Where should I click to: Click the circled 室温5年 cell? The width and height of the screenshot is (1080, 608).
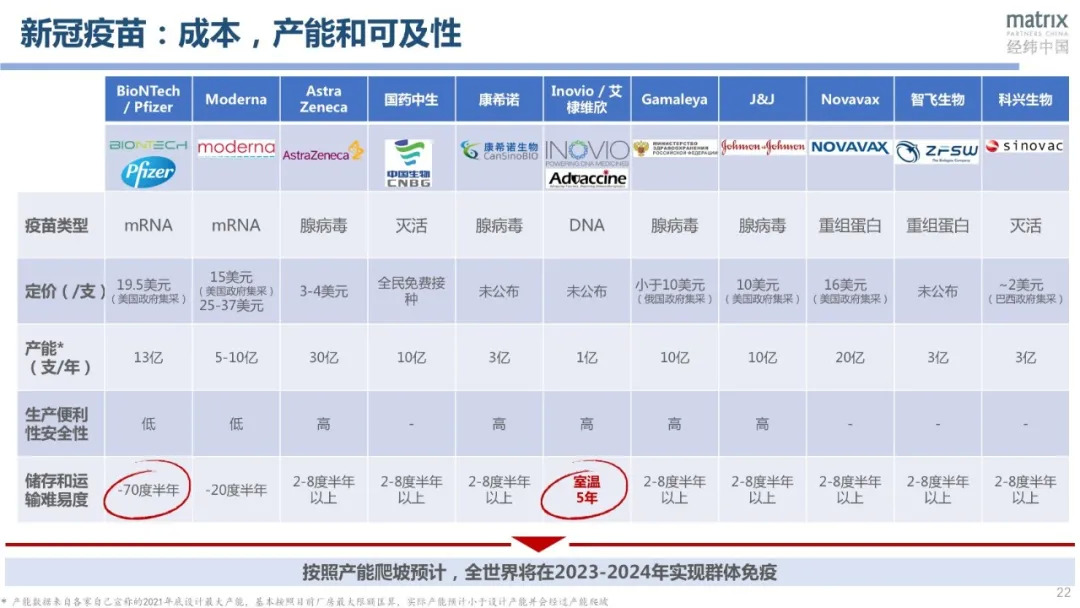point(585,489)
